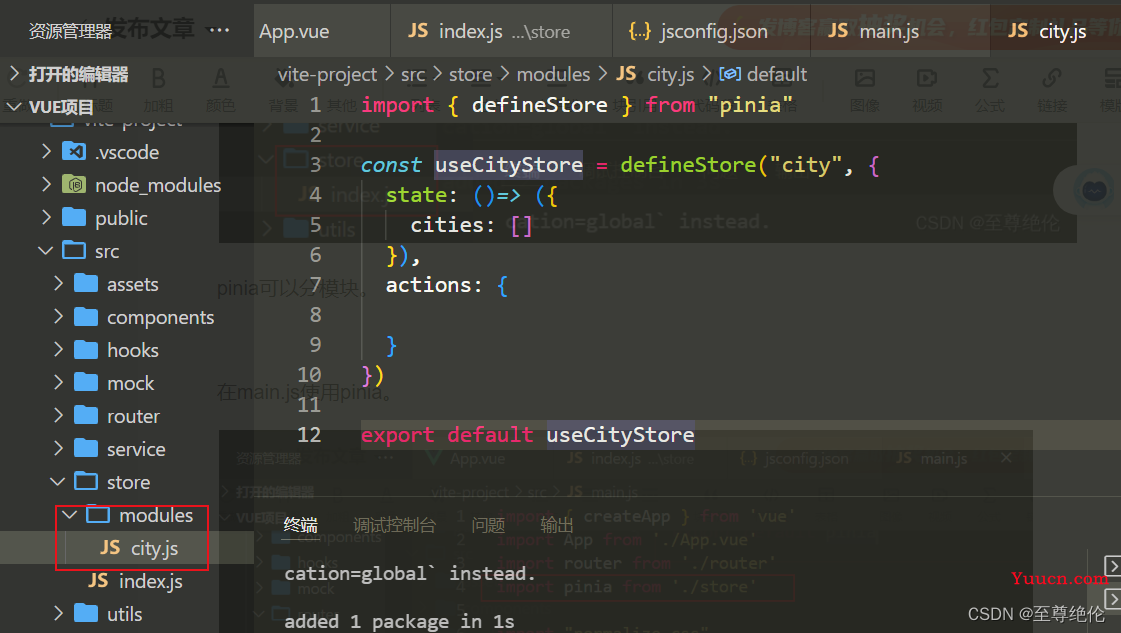
Task: Click the JS icon beside city.js in the tree
Action: coord(110,548)
